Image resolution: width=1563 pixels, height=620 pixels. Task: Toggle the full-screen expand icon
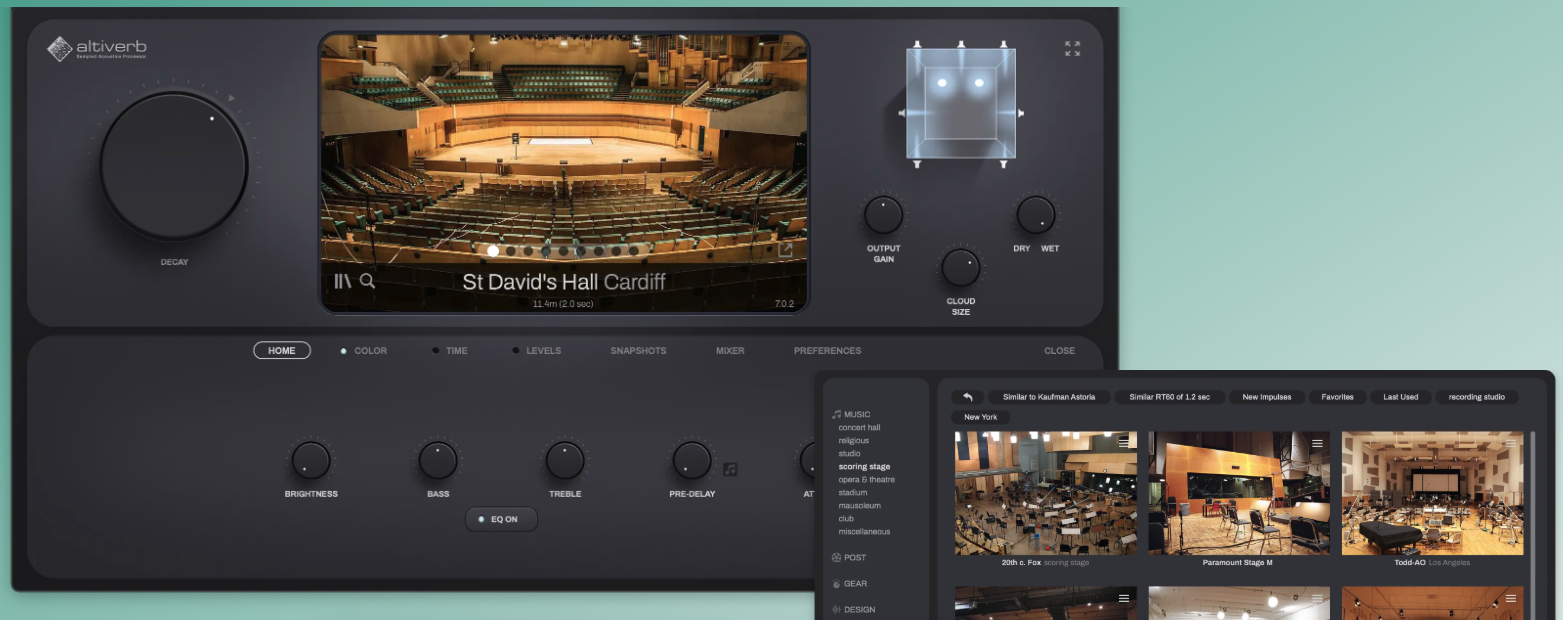[1072, 48]
